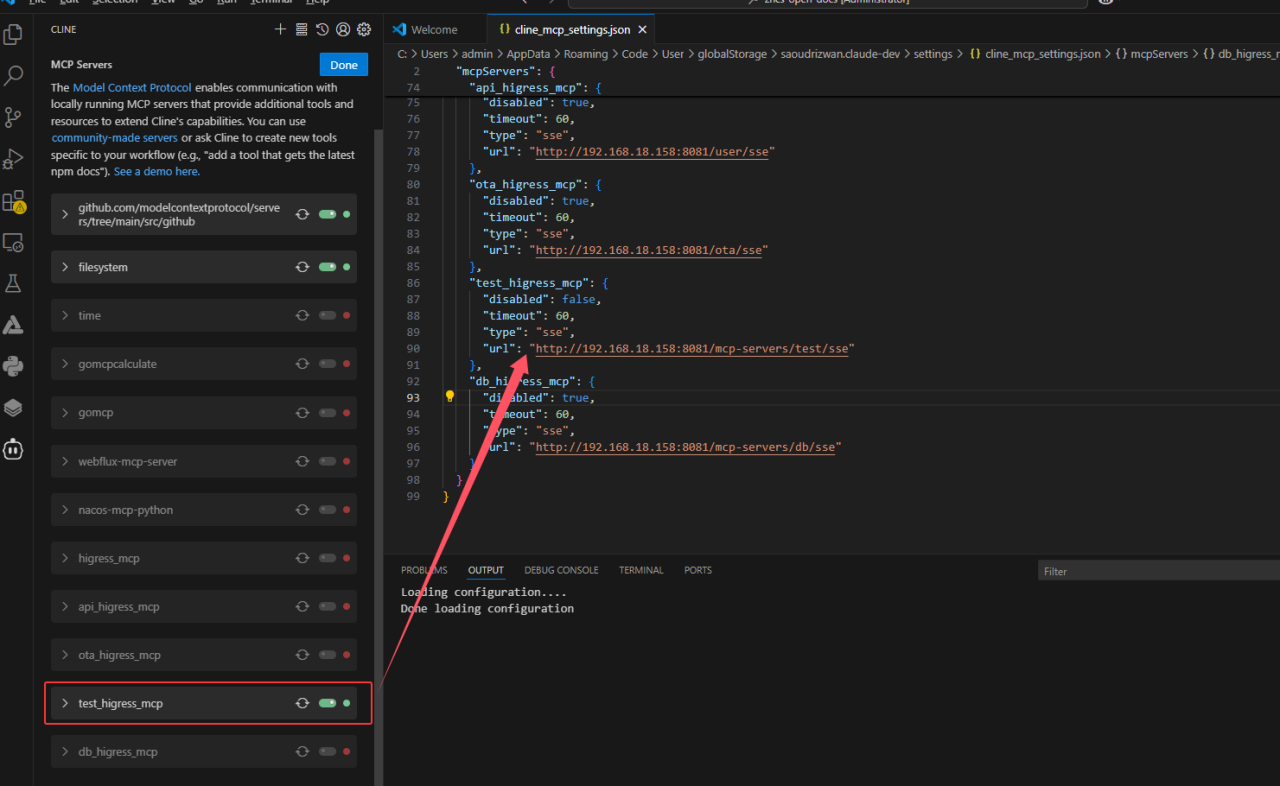The height and width of the screenshot is (786, 1280).
Task: Expand the db_higress_mcp entry
Action: [x=65, y=751]
